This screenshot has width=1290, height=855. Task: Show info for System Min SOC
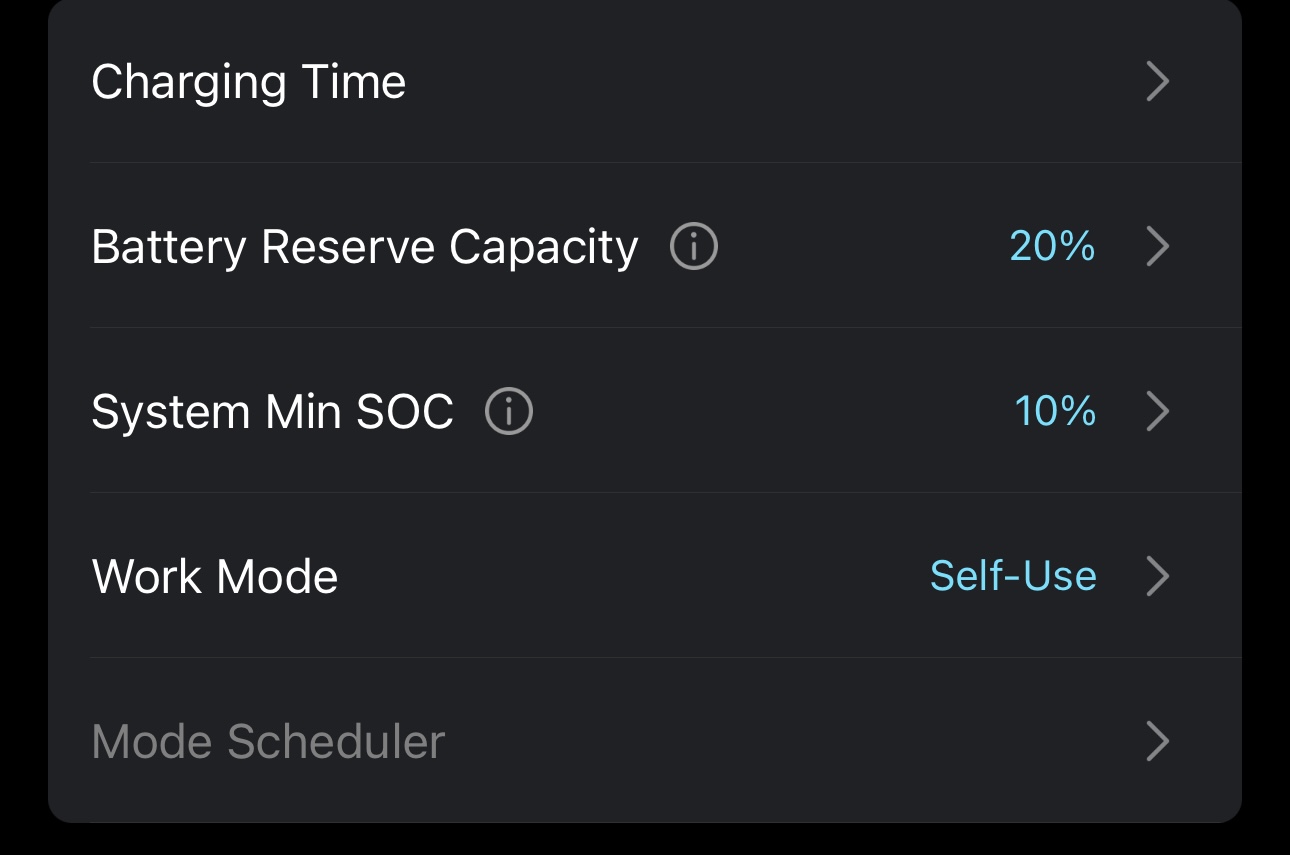(509, 412)
